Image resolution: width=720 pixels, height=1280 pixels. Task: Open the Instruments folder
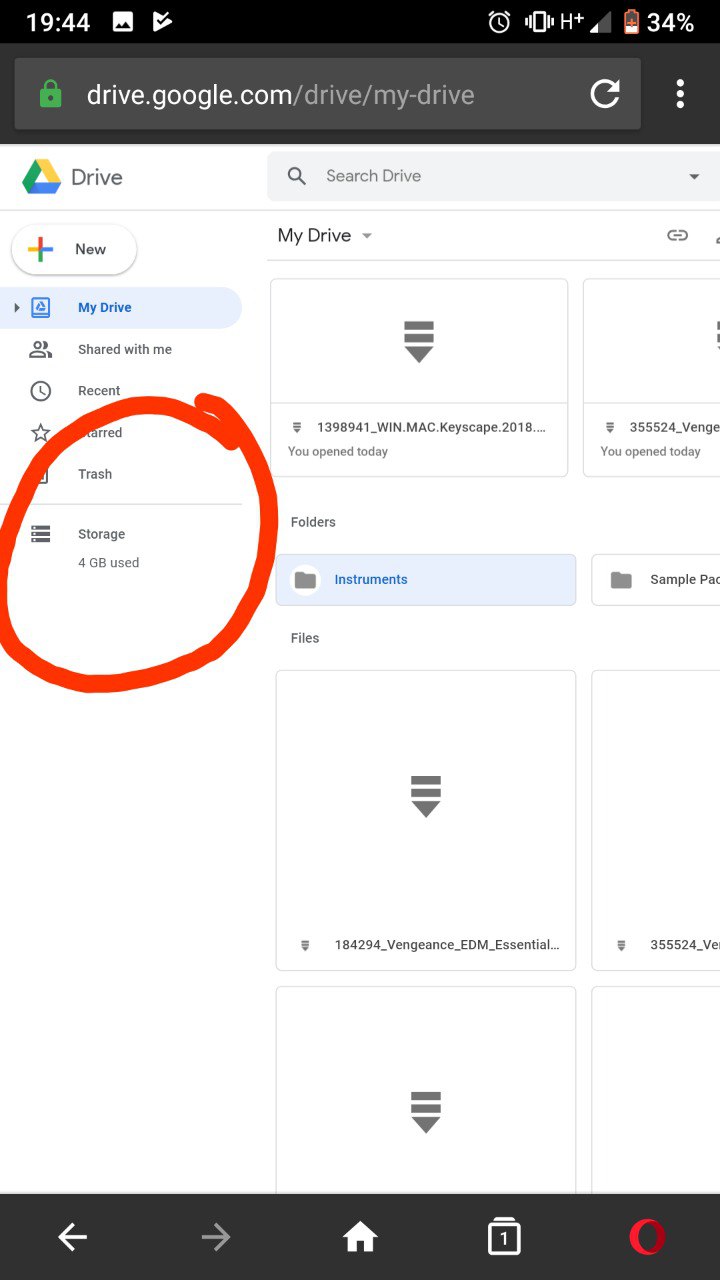click(426, 580)
